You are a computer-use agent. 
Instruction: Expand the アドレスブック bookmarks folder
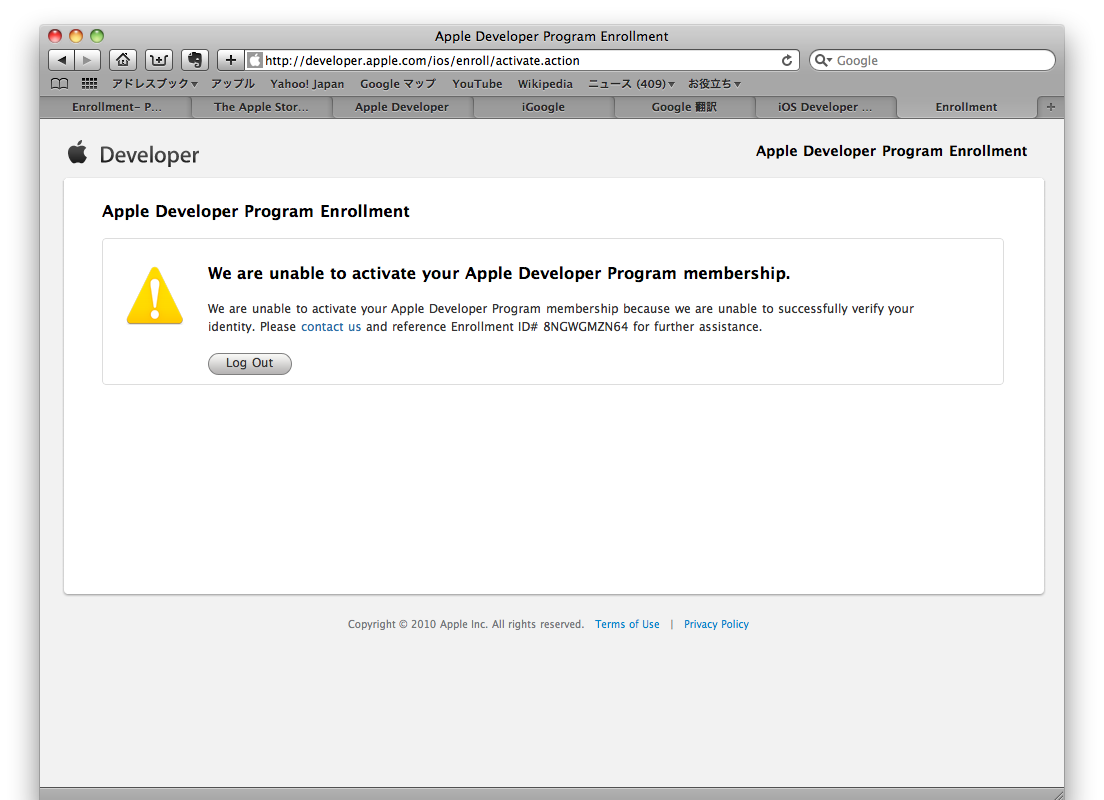point(154,84)
